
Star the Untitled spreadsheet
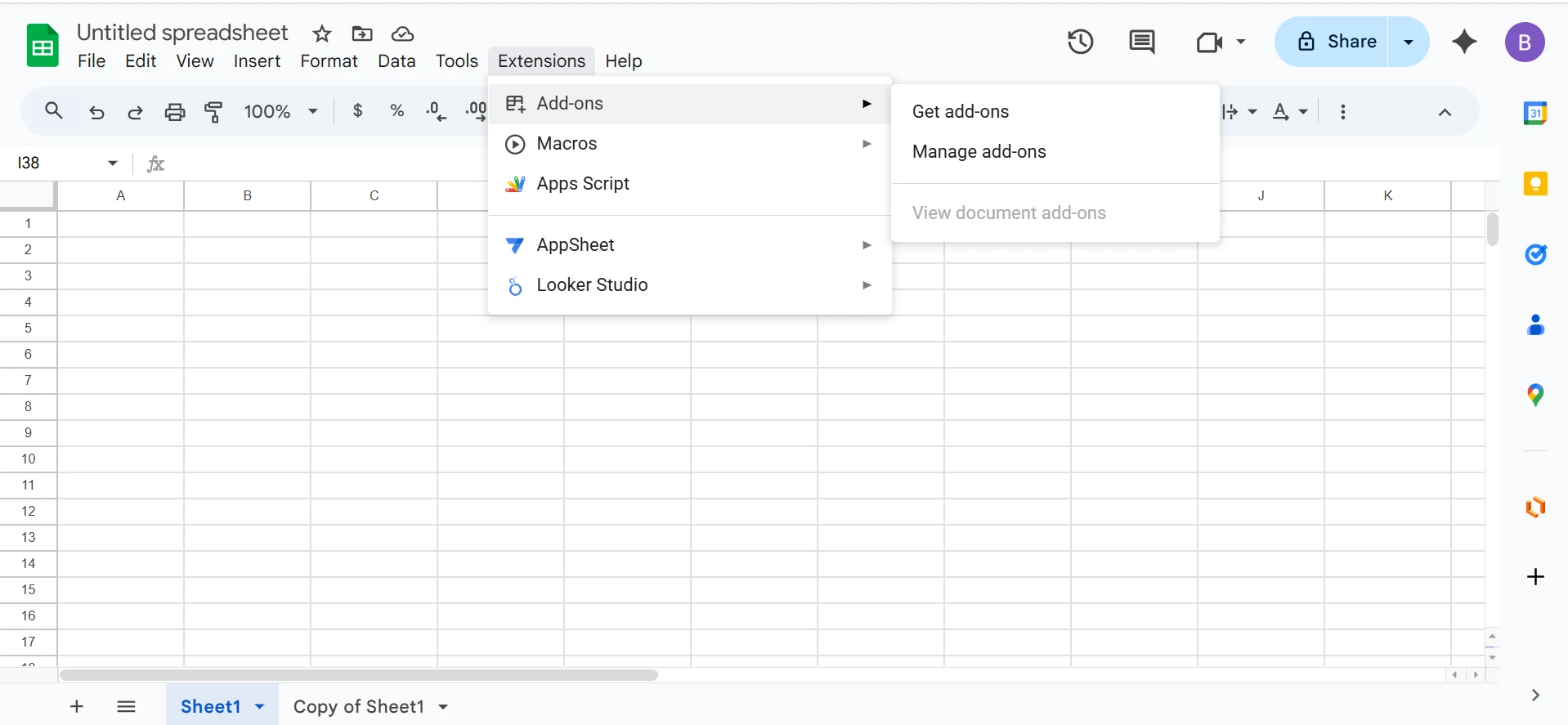322,34
